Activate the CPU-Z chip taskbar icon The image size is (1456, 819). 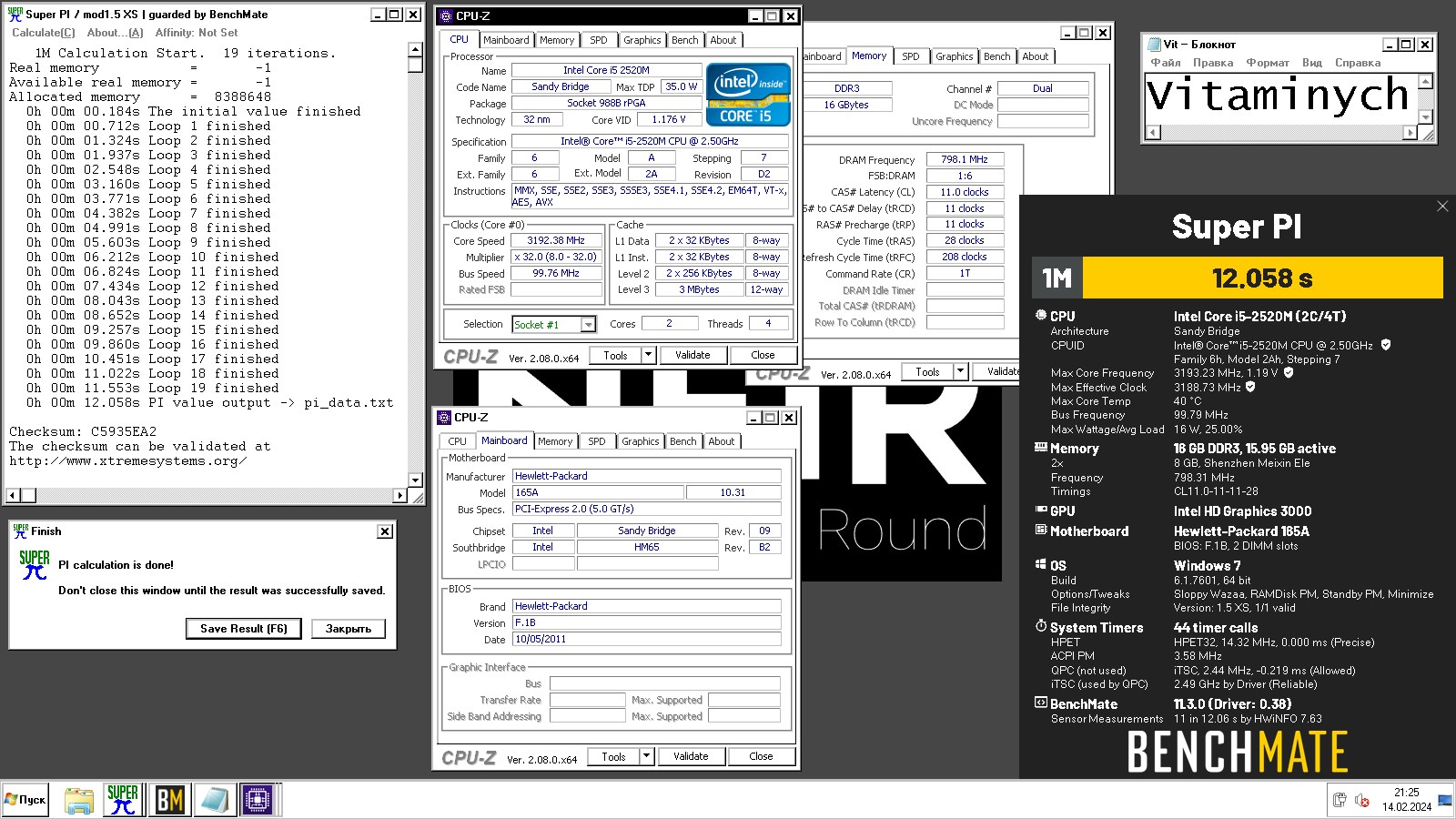click(x=258, y=800)
